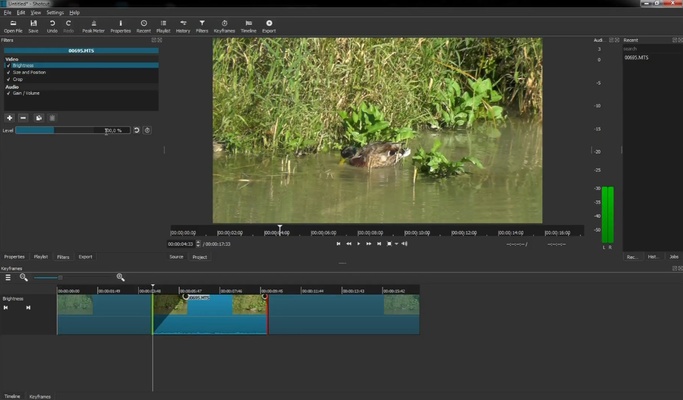Zoom out the keyframes timeline
This screenshot has height=400, width=683.
click(x=24, y=278)
